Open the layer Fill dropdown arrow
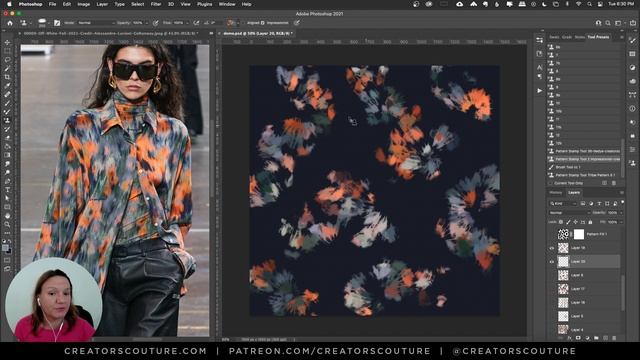The width and height of the screenshot is (640, 360). 621,222
